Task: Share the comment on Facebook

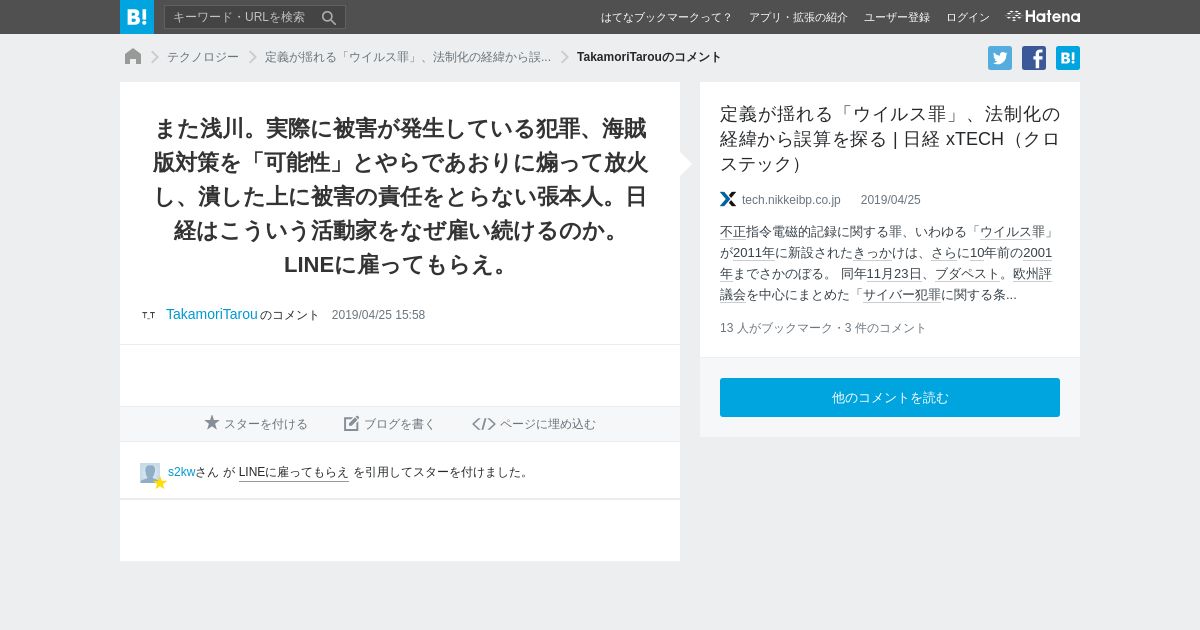Action: [1034, 58]
